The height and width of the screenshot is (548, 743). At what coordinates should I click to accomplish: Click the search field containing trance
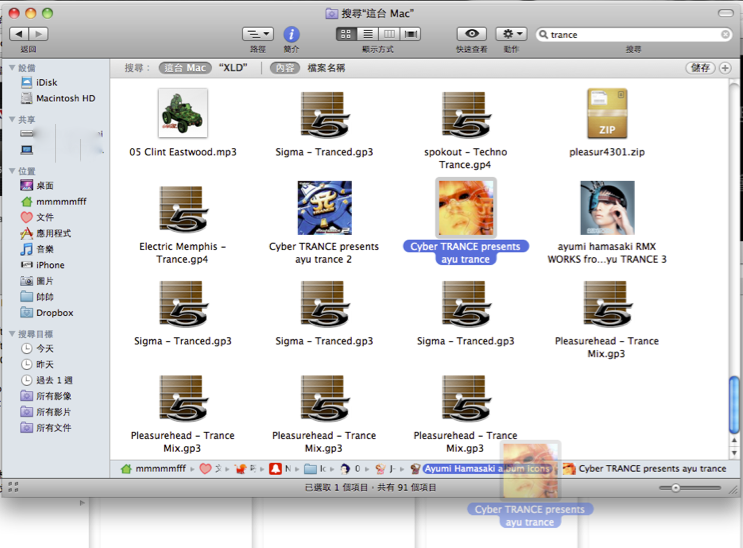coord(634,34)
